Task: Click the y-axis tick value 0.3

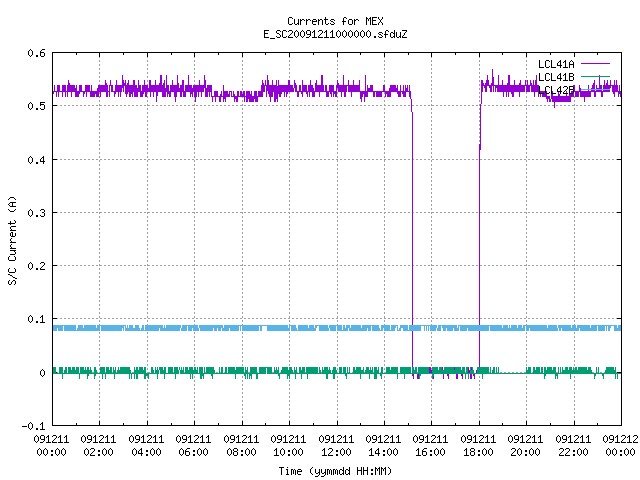Action: coord(36,213)
